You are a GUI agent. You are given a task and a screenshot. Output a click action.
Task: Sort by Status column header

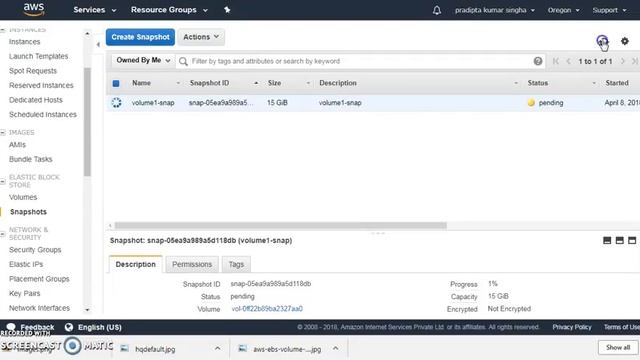(538, 83)
